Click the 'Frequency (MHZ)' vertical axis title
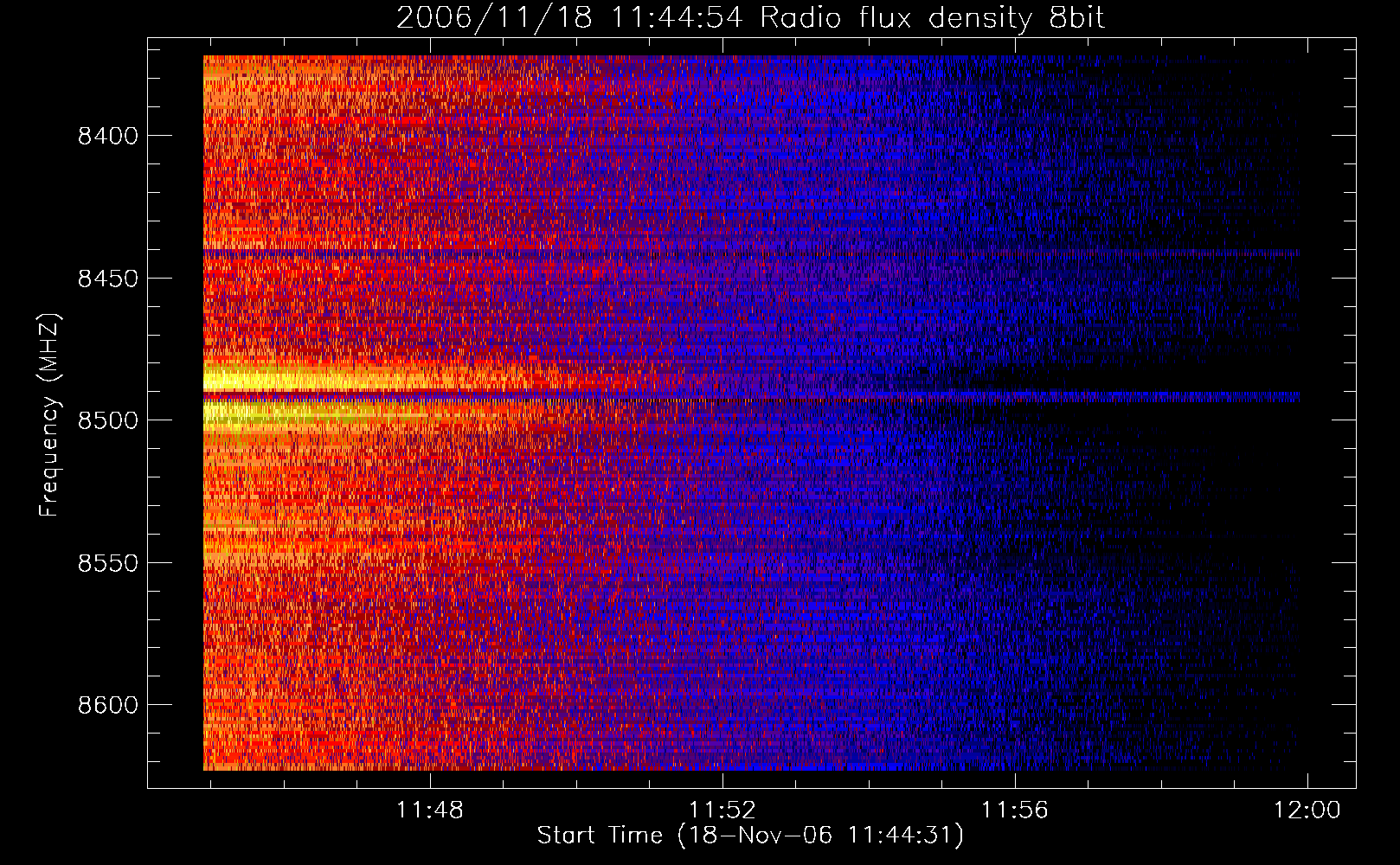This screenshot has height=865, width=1400. (x=49, y=415)
